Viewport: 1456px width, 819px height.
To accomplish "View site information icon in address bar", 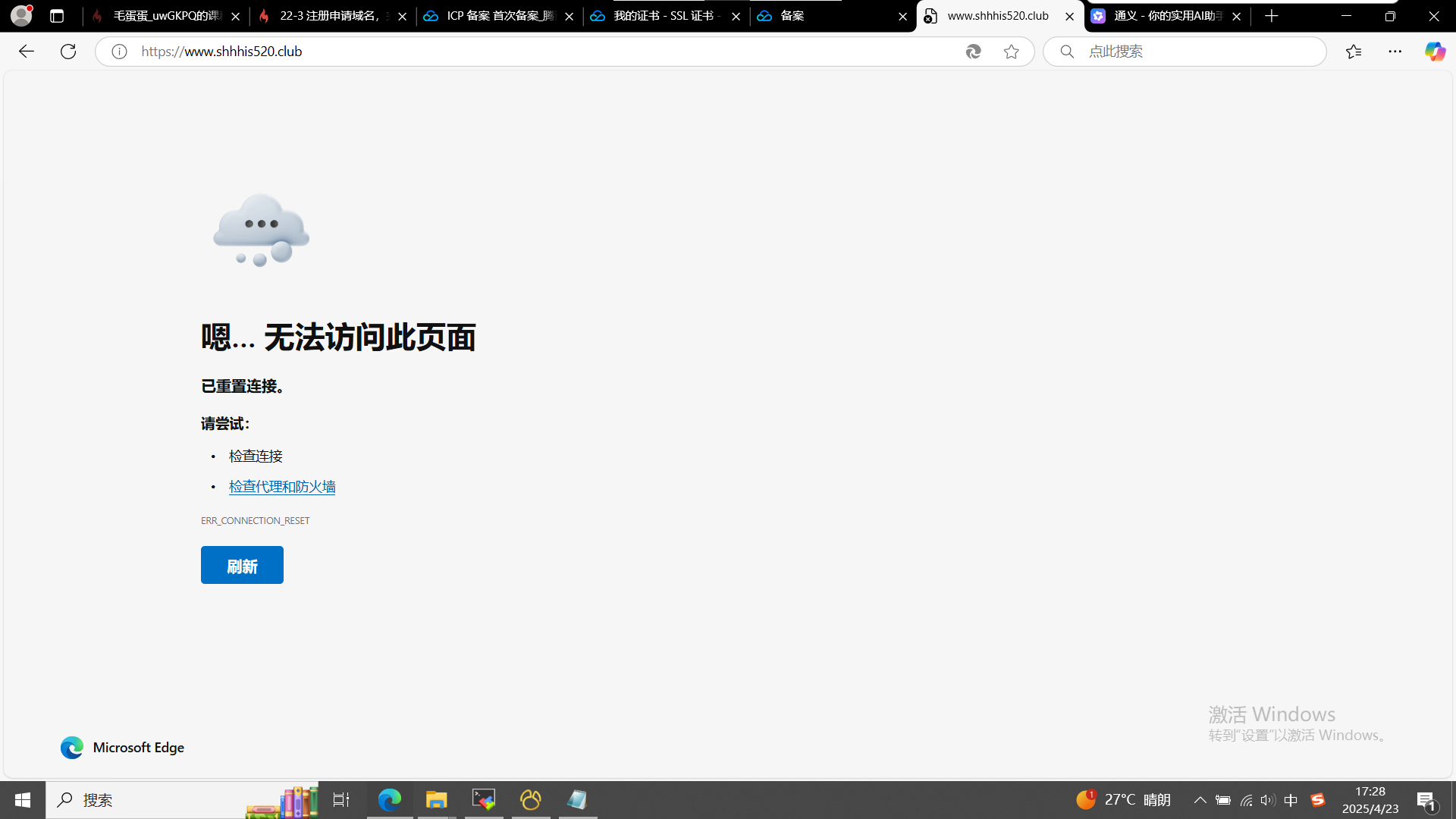I will (x=118, y=51).
